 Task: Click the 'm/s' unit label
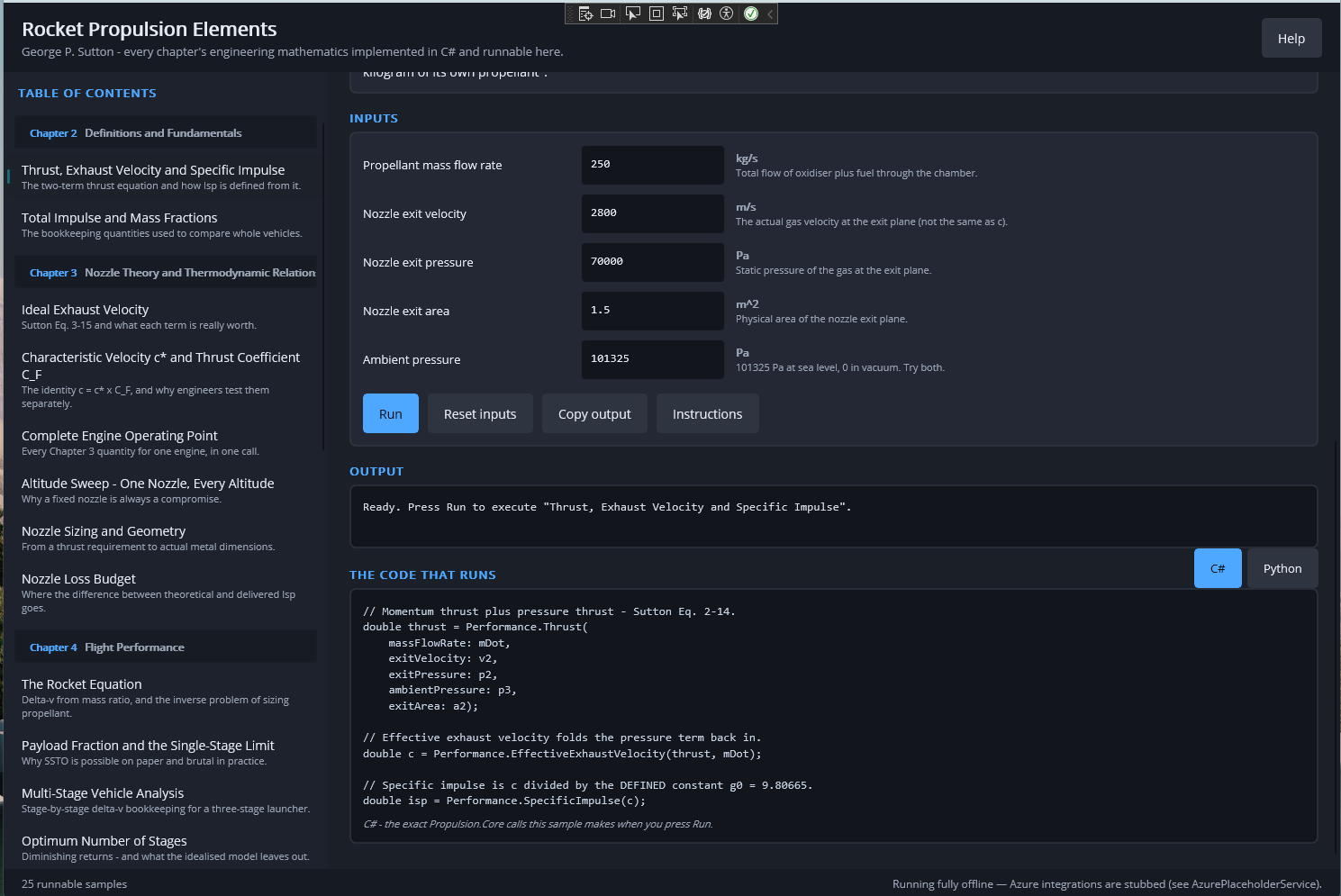(746, 207)
